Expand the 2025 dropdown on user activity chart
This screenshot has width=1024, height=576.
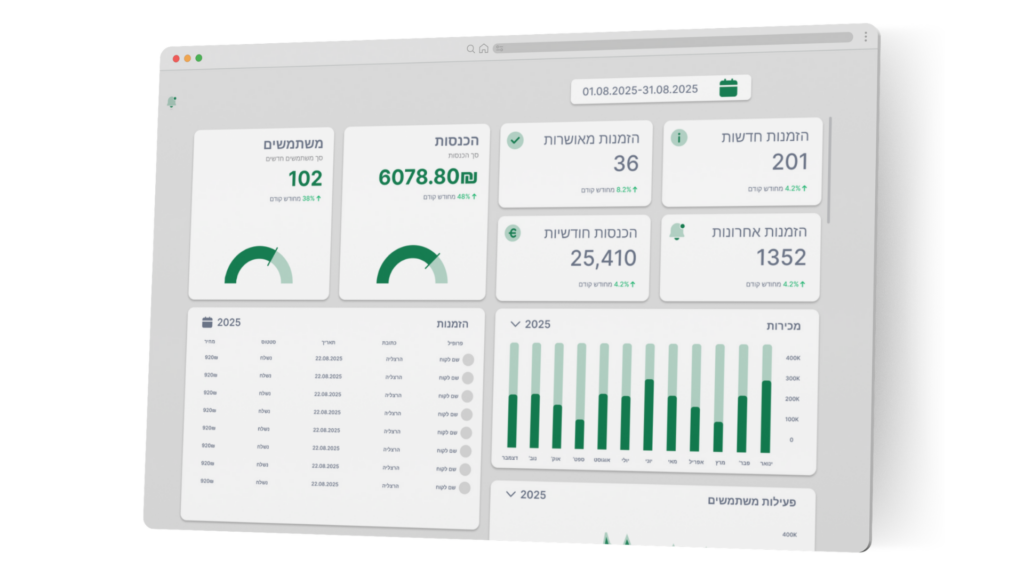tap(511, 494)
